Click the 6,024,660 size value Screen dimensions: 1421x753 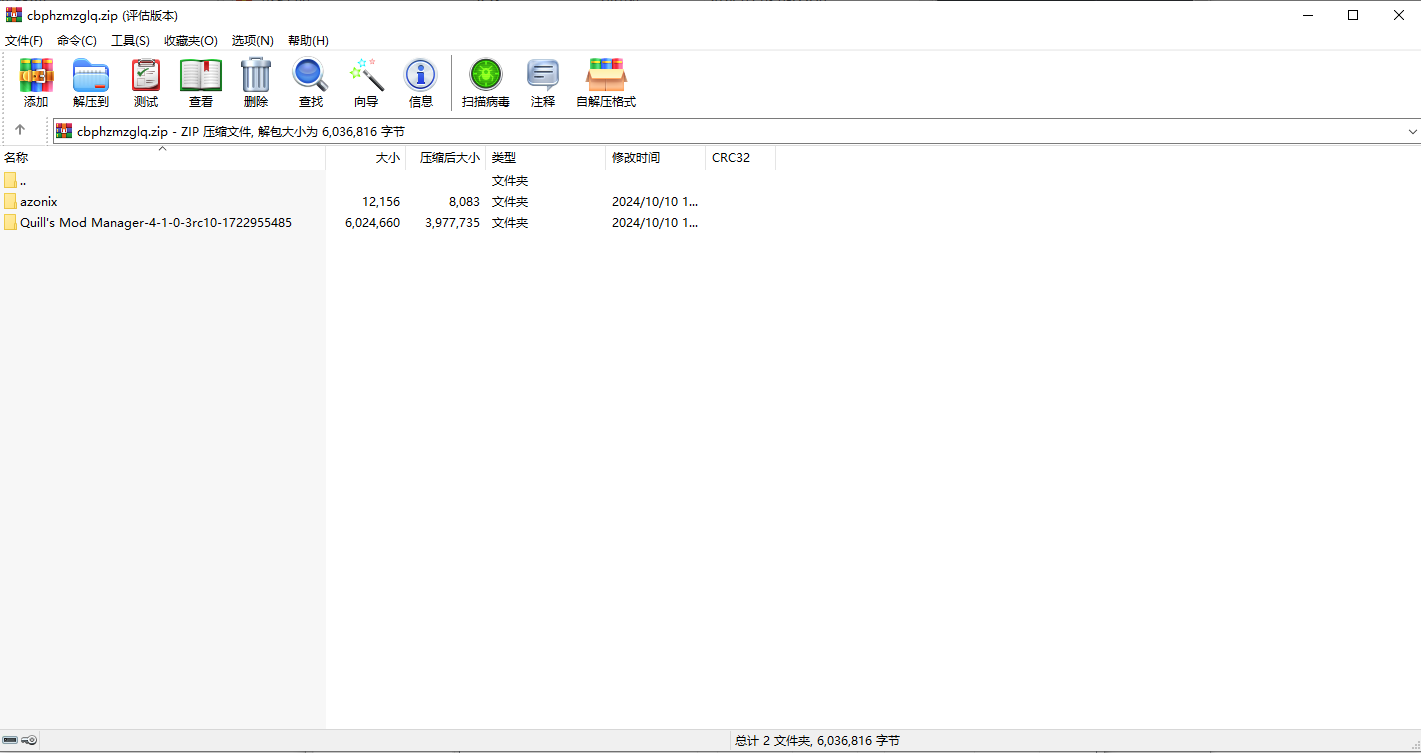[372, 223]
